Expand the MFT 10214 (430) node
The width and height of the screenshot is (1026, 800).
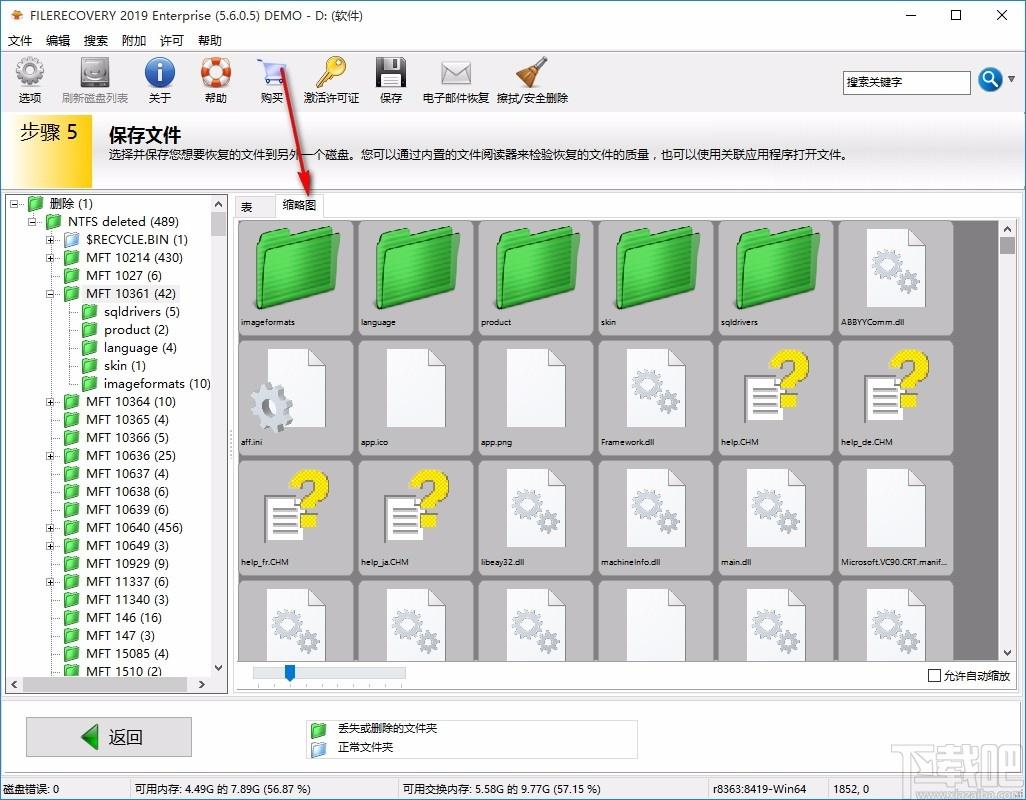tap(50, 258)
